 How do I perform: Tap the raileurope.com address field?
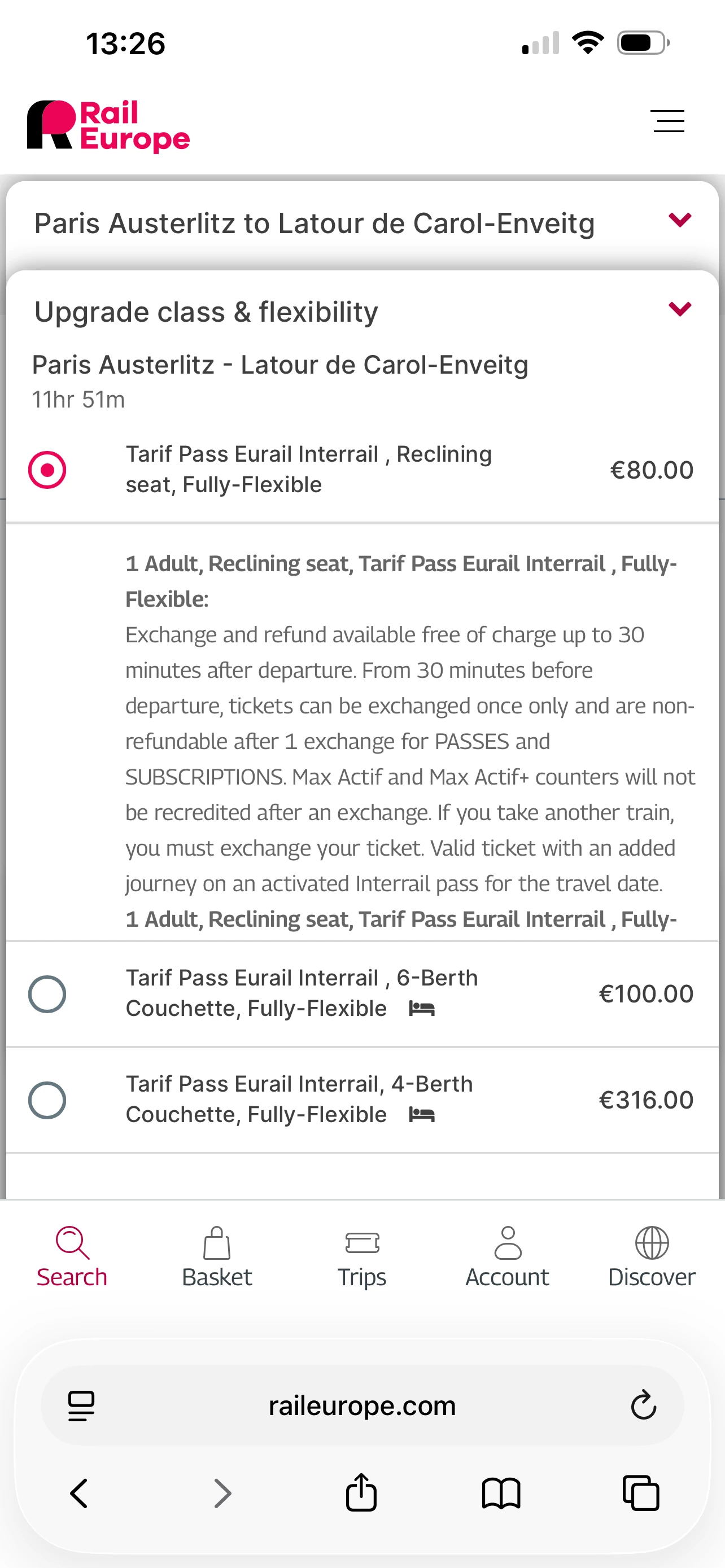362,1405
